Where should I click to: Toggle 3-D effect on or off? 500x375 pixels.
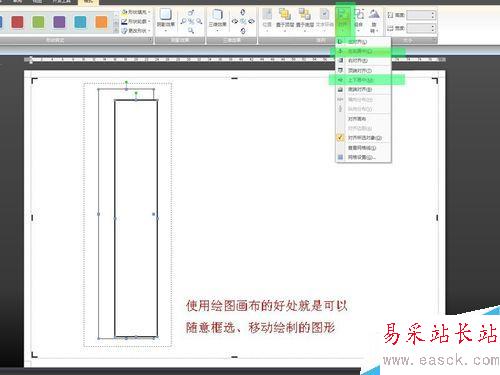coord(243,22)
